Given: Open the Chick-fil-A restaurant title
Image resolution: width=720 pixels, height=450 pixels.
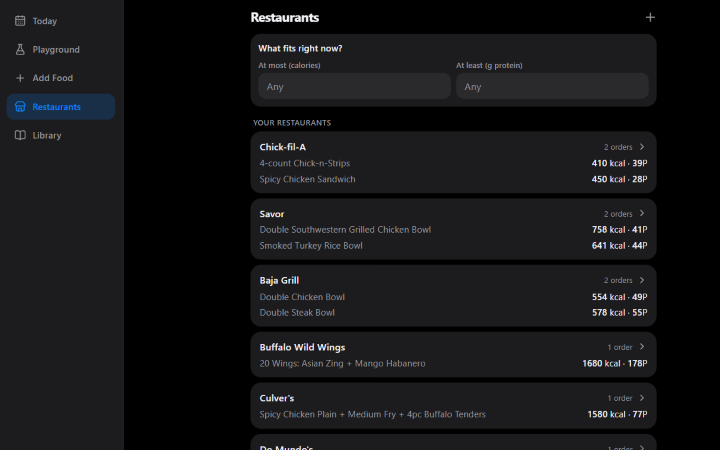Looking at the screenshot, I should (x=282, y=147).
